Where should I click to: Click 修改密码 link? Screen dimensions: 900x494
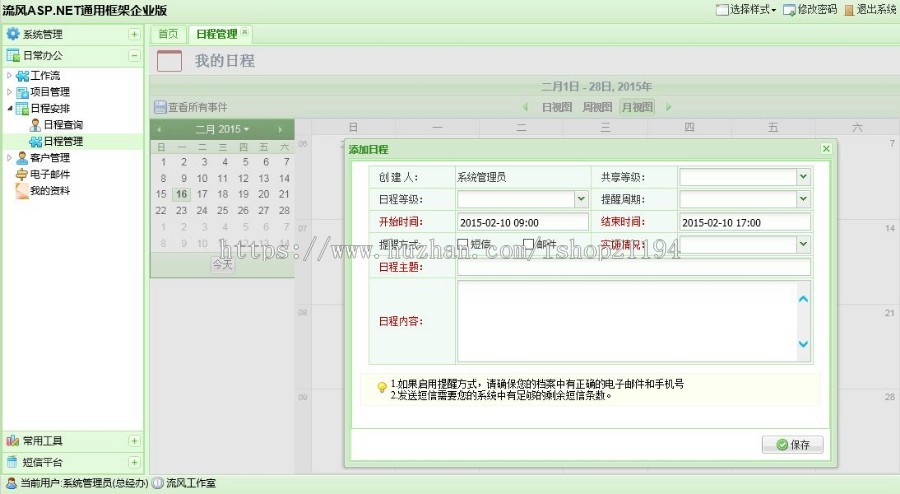point(817,10)
